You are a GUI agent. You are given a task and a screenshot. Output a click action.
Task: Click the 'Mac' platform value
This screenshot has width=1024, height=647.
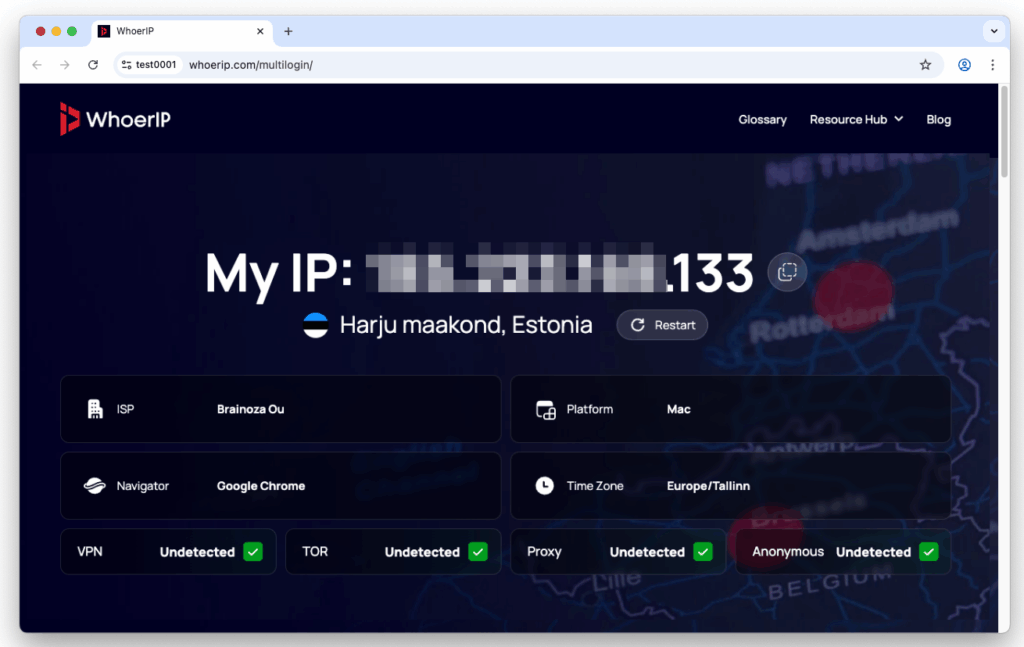tap(679, 409)
